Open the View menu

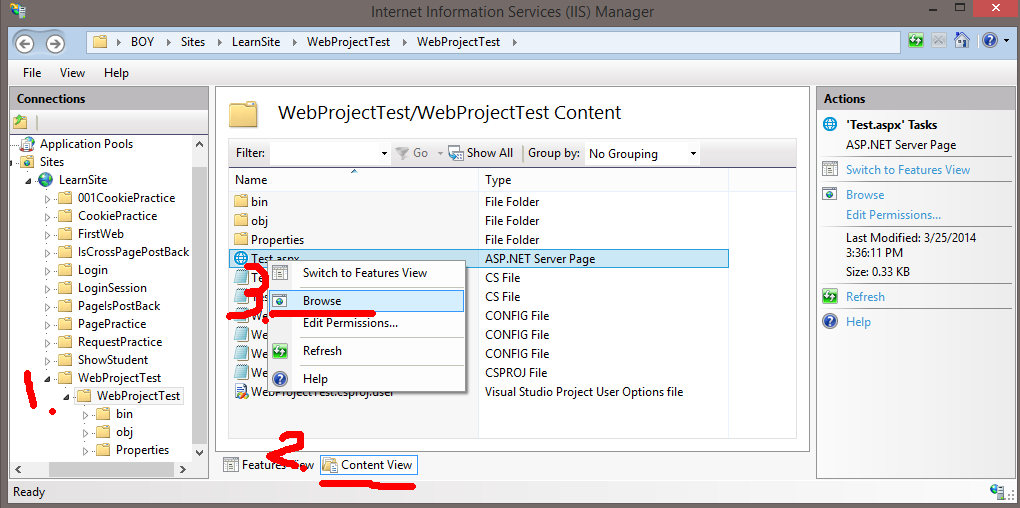point(72,73)
